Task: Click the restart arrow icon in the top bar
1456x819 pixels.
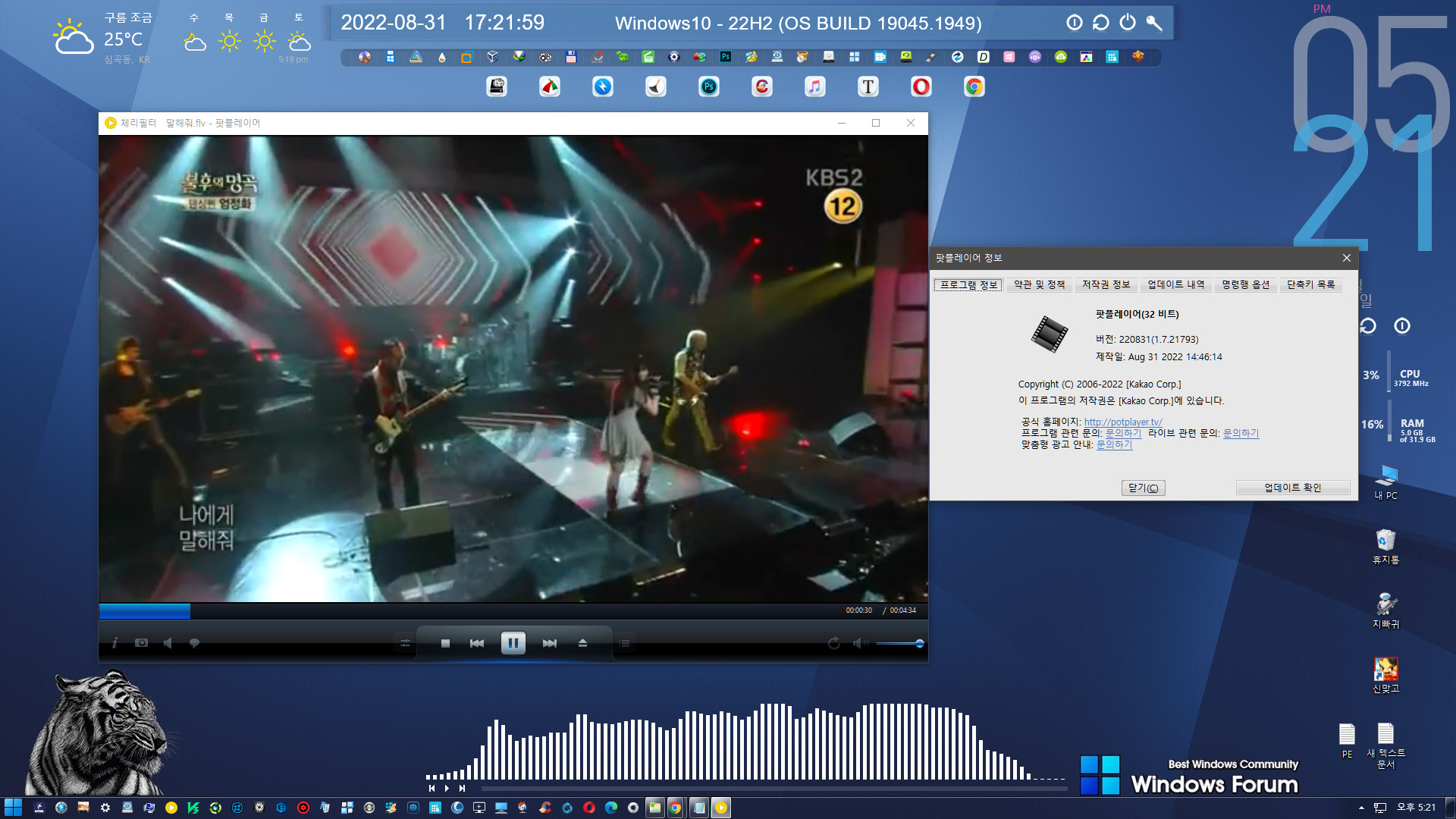Action: (1101, 23)
